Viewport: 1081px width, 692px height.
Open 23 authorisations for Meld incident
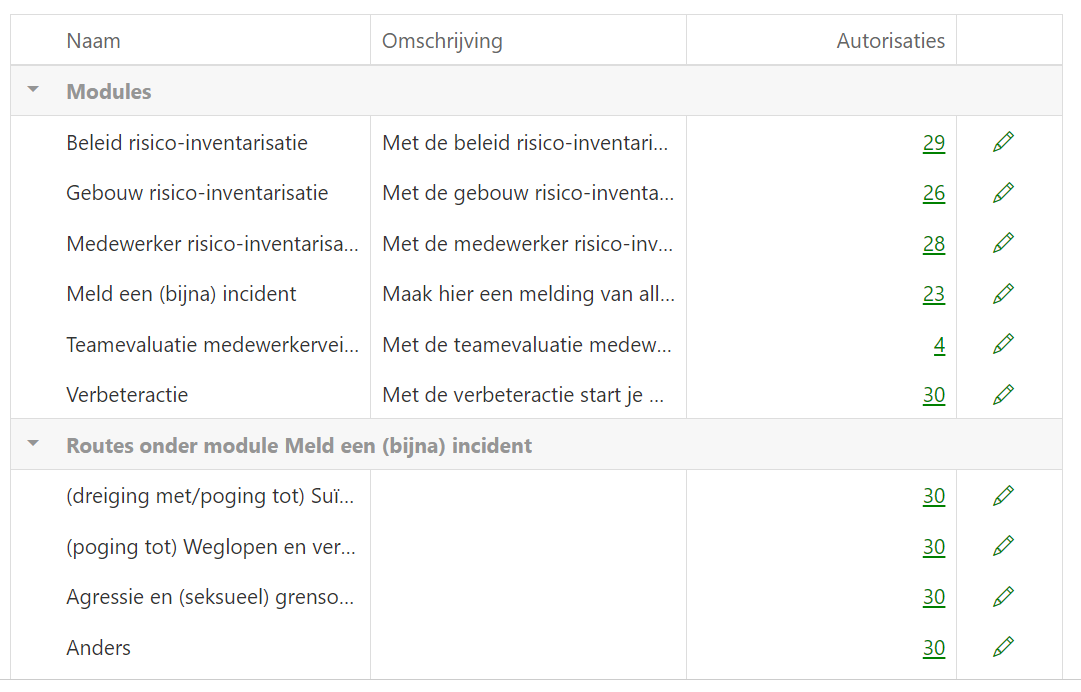tap(933, 294)
